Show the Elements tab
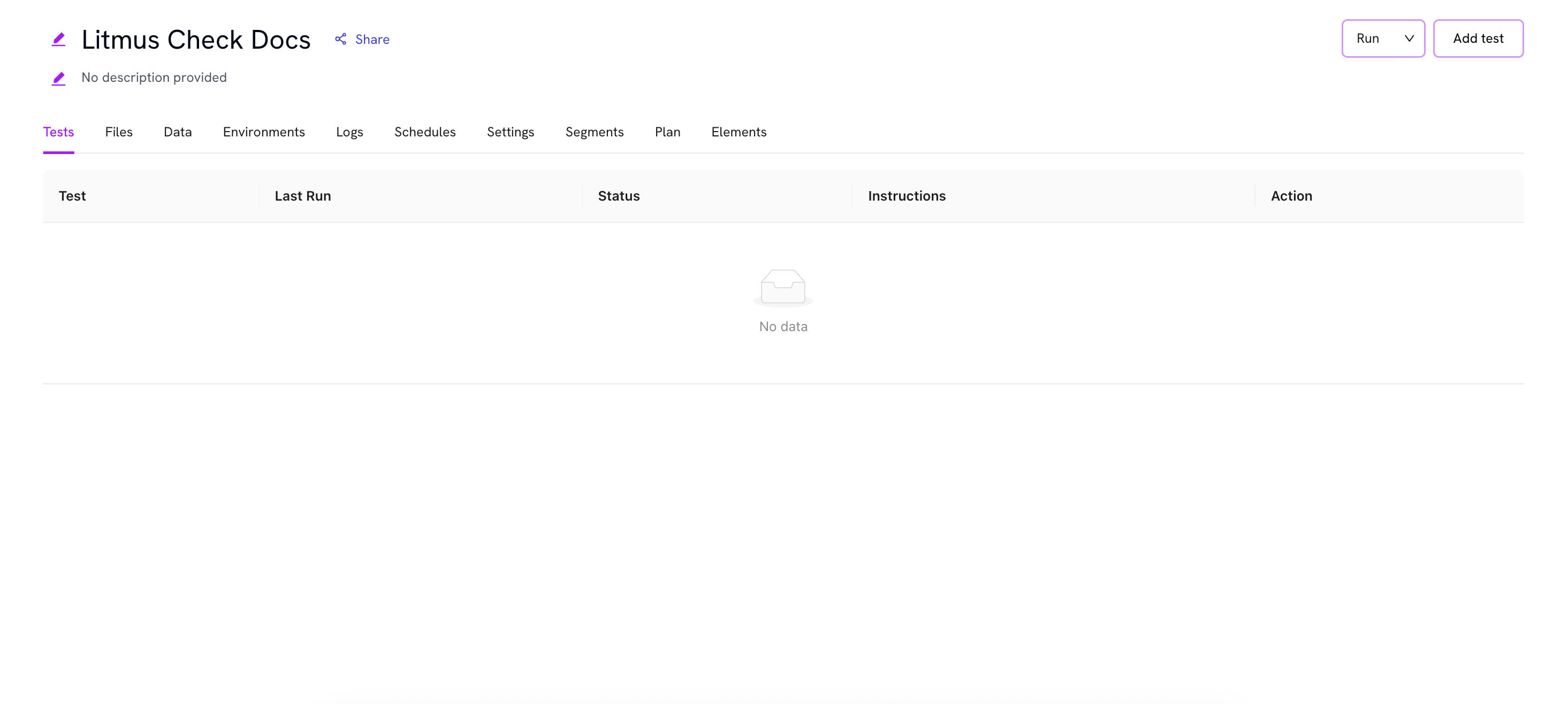The image size is (1568, 704). (x=739, y=132)
